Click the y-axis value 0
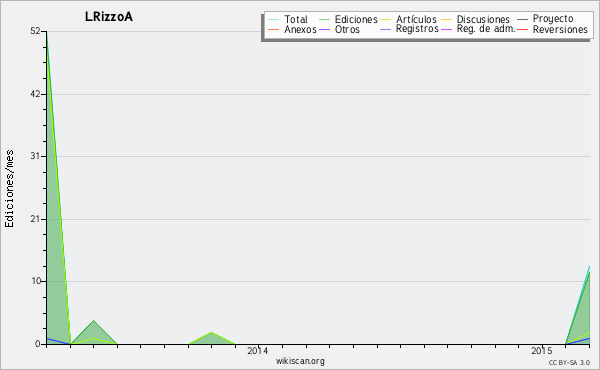The image size is (600, 370). [x=38, y=344]
